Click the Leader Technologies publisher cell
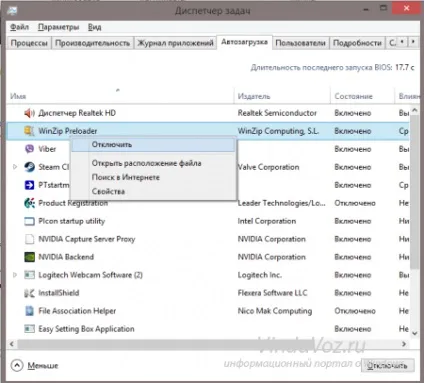The width and height of the screenshot is (424, 383). click(x=281, y=203)
